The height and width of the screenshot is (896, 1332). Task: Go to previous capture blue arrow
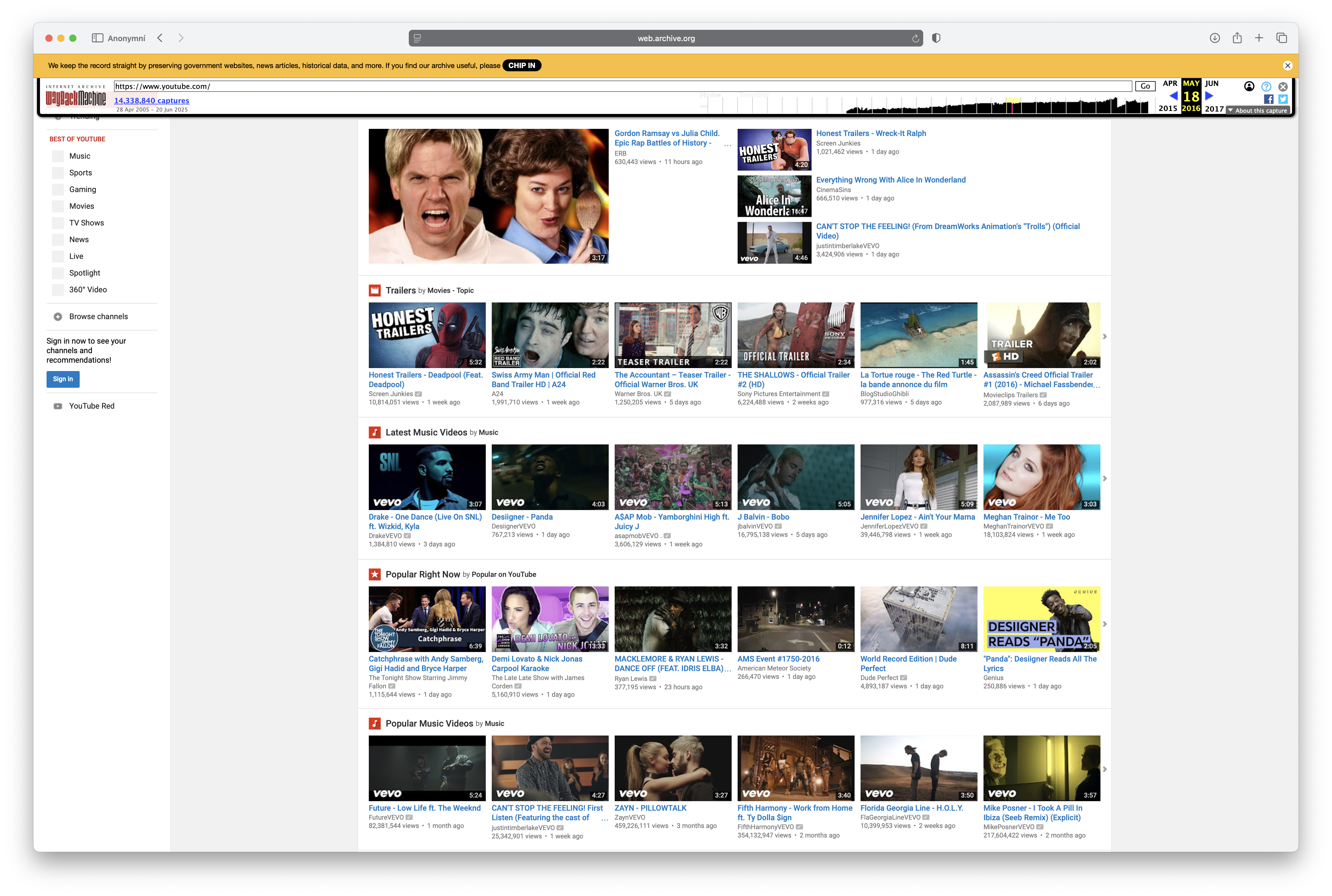point(1173,96)
